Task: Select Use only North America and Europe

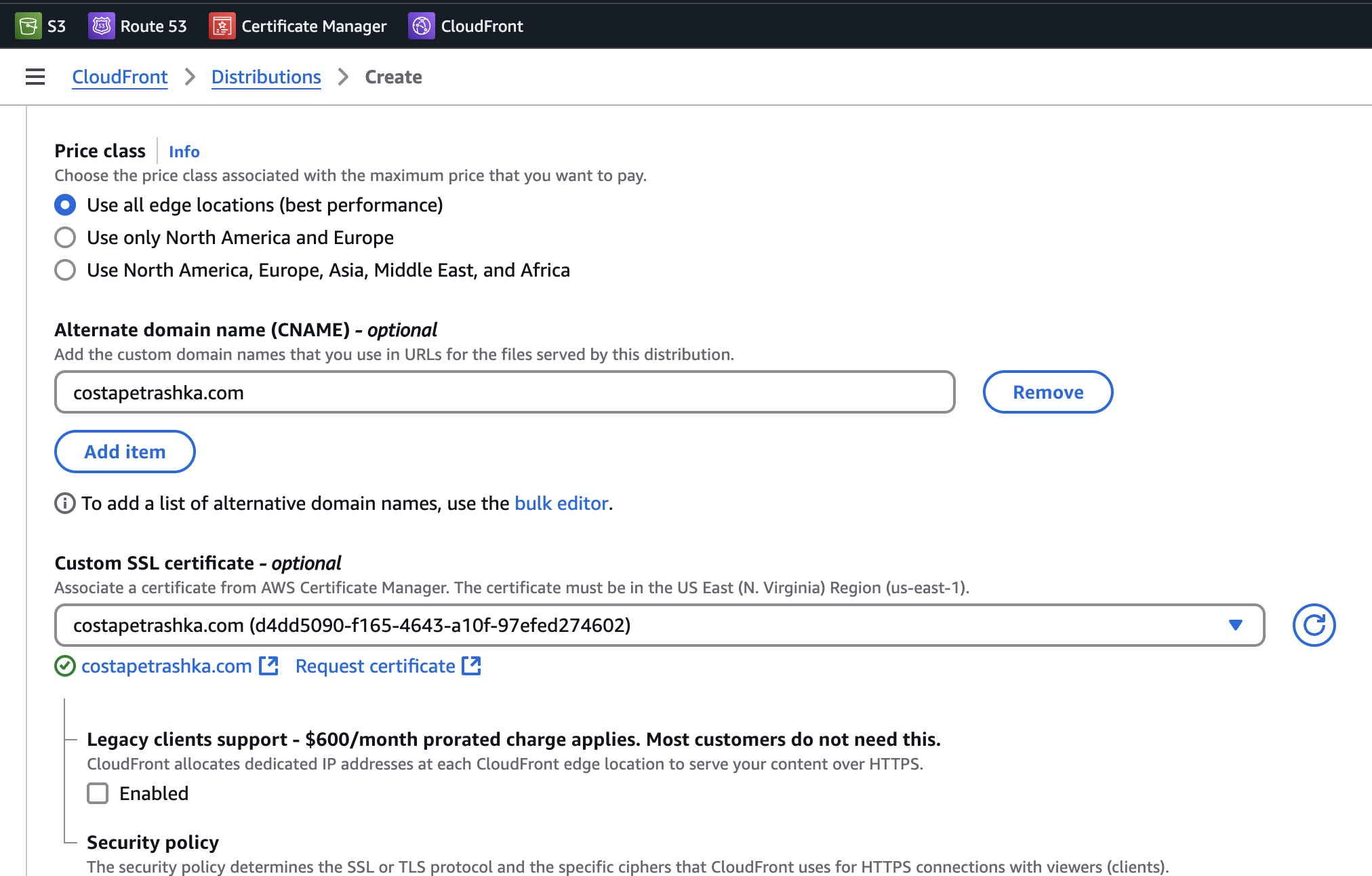Action: [65, 237]
